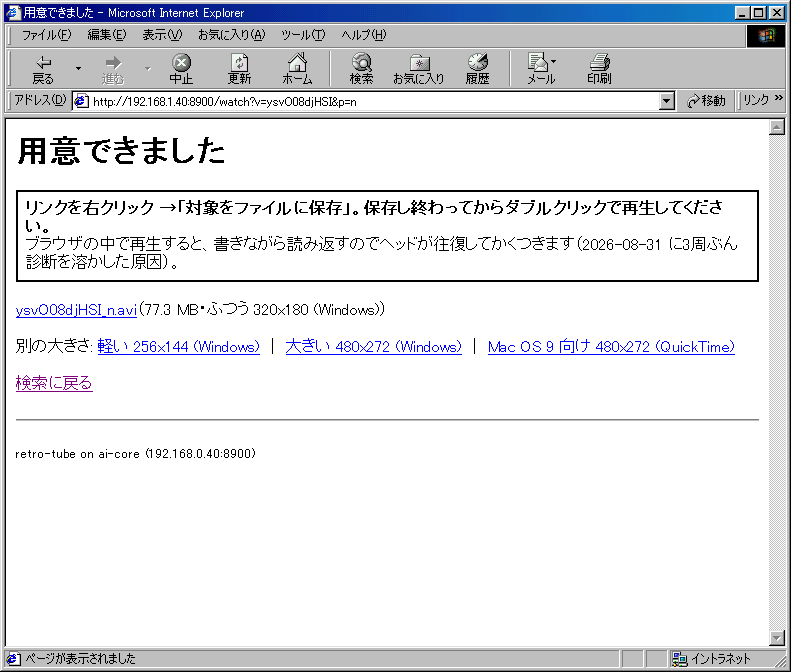
Task: Print the page with 印刷 button
Action: tap(599, 69)
